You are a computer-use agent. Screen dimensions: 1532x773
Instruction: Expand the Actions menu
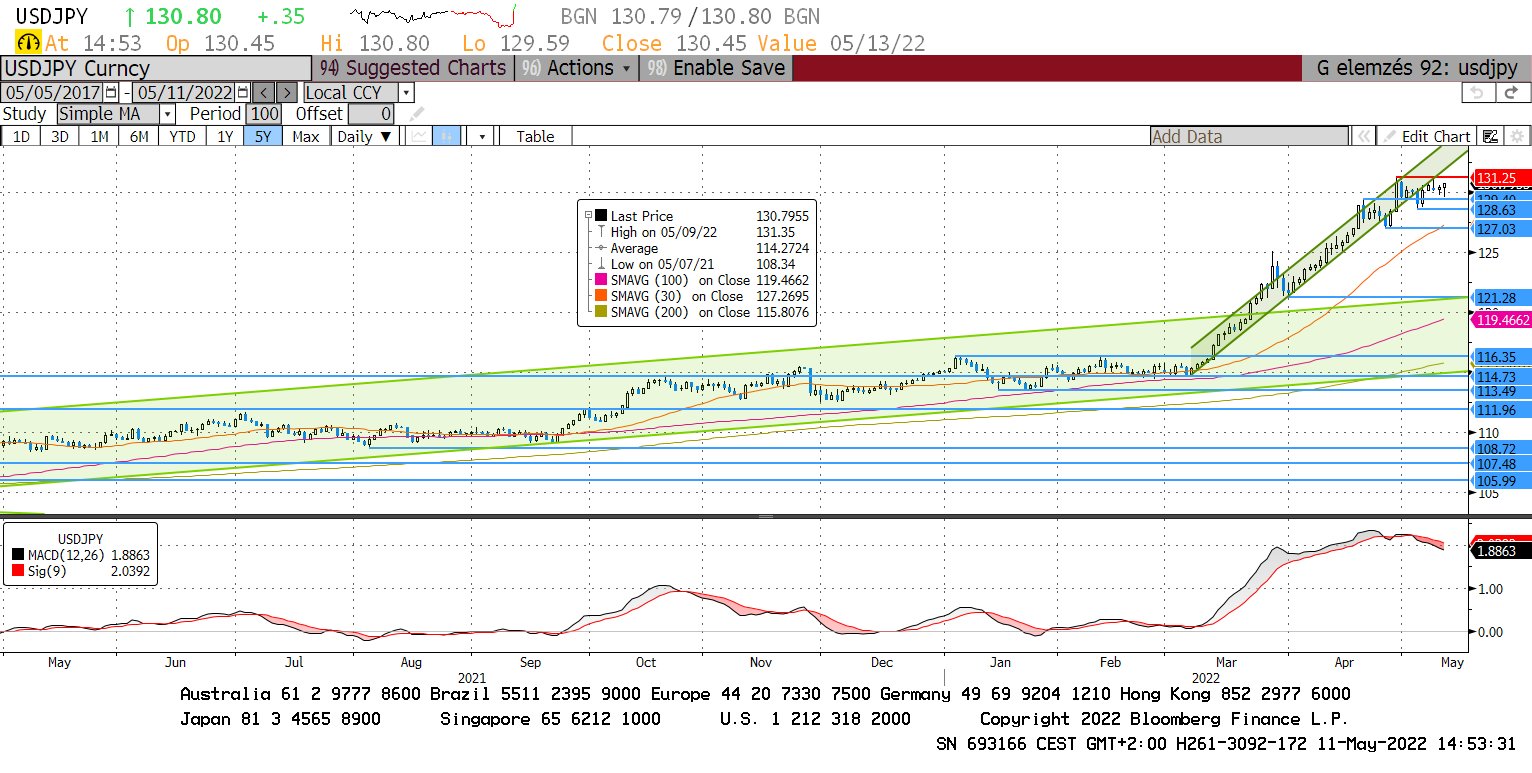pos(578,68)
